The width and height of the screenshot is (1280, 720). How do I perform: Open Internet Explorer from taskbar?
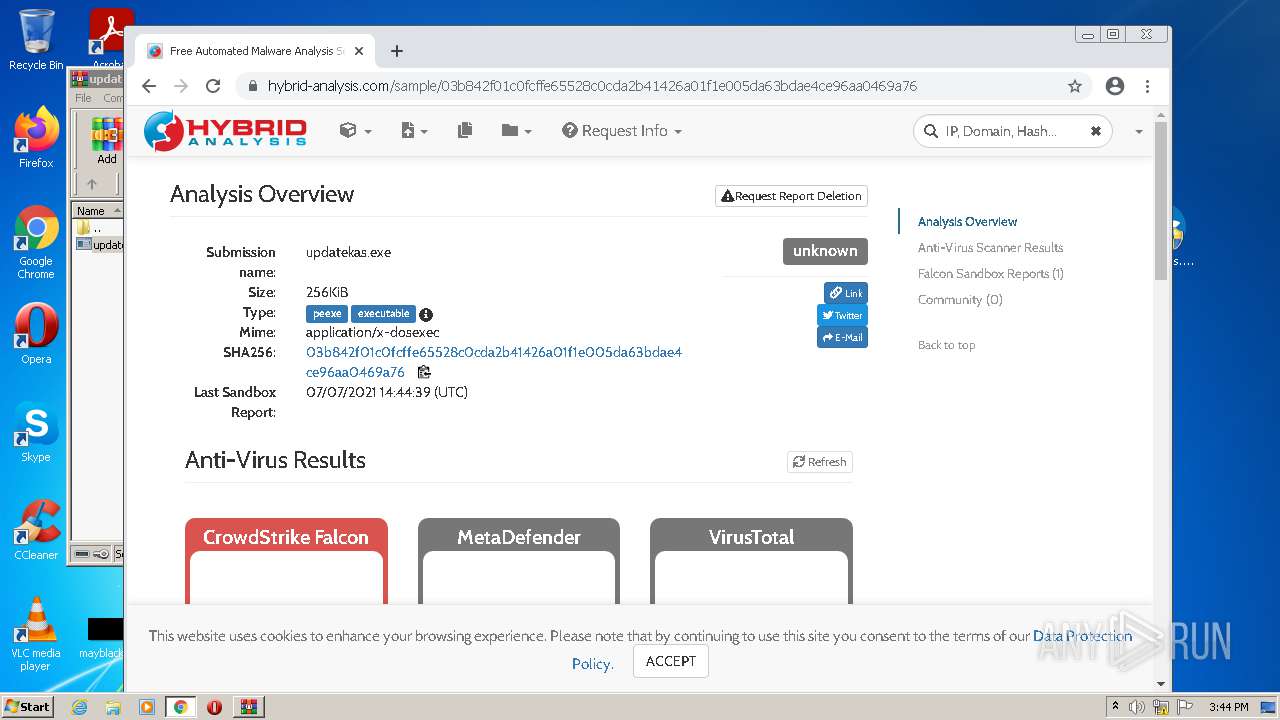click(79, 707)
